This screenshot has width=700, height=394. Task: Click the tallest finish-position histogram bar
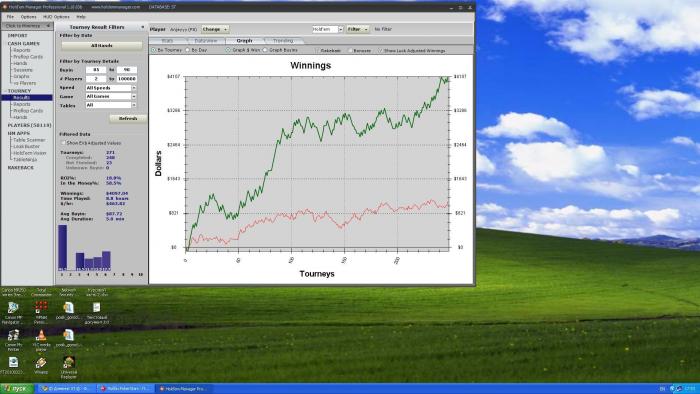(62, 247)
